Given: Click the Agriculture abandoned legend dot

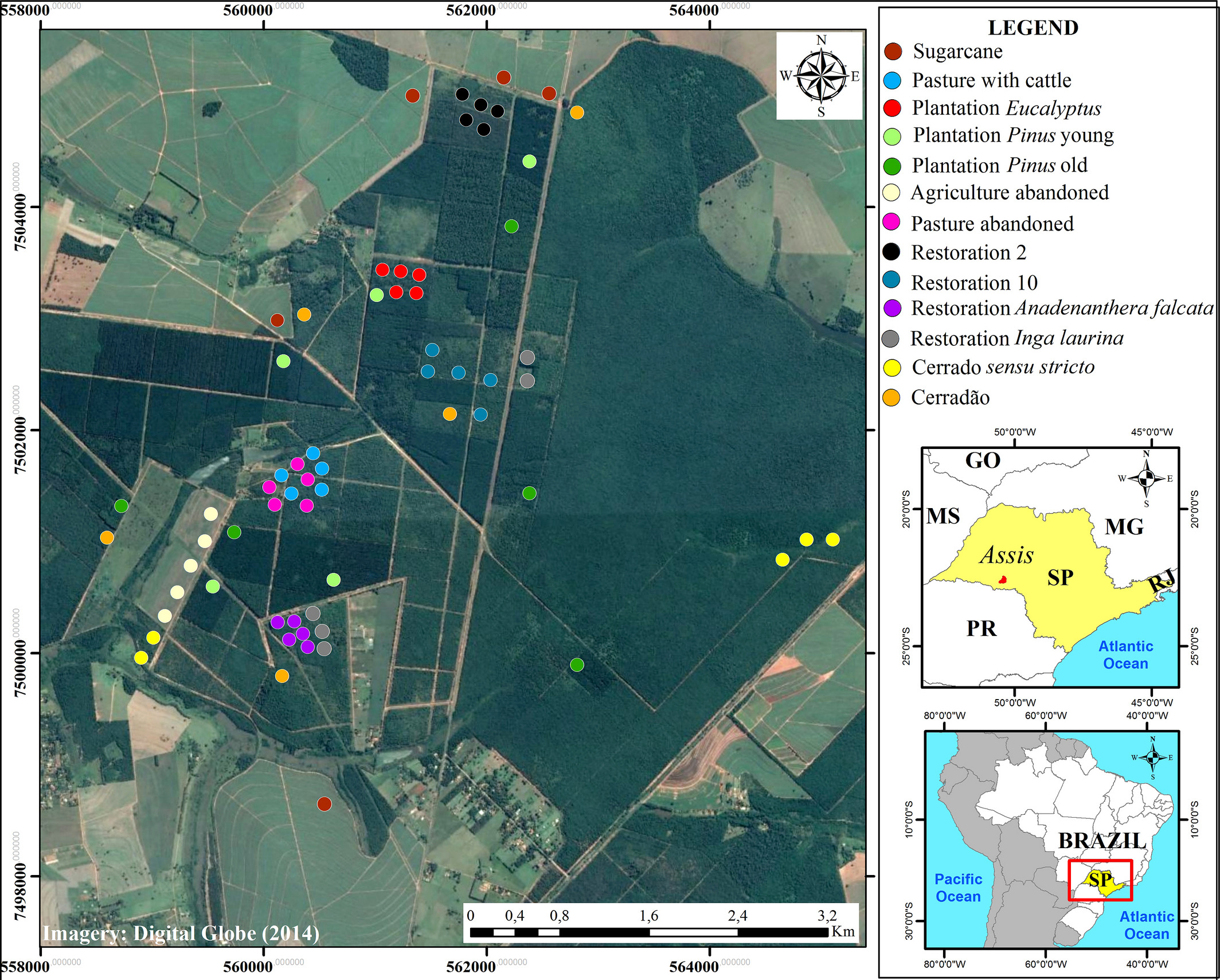Looking at the screenshot, I should click(892, 193).
